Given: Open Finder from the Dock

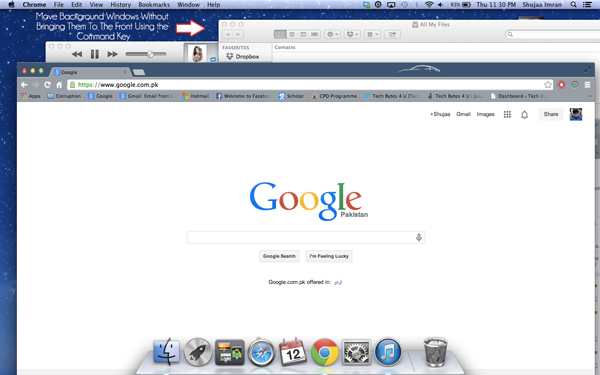Looking at the screenshot, I should coord(166,352).
